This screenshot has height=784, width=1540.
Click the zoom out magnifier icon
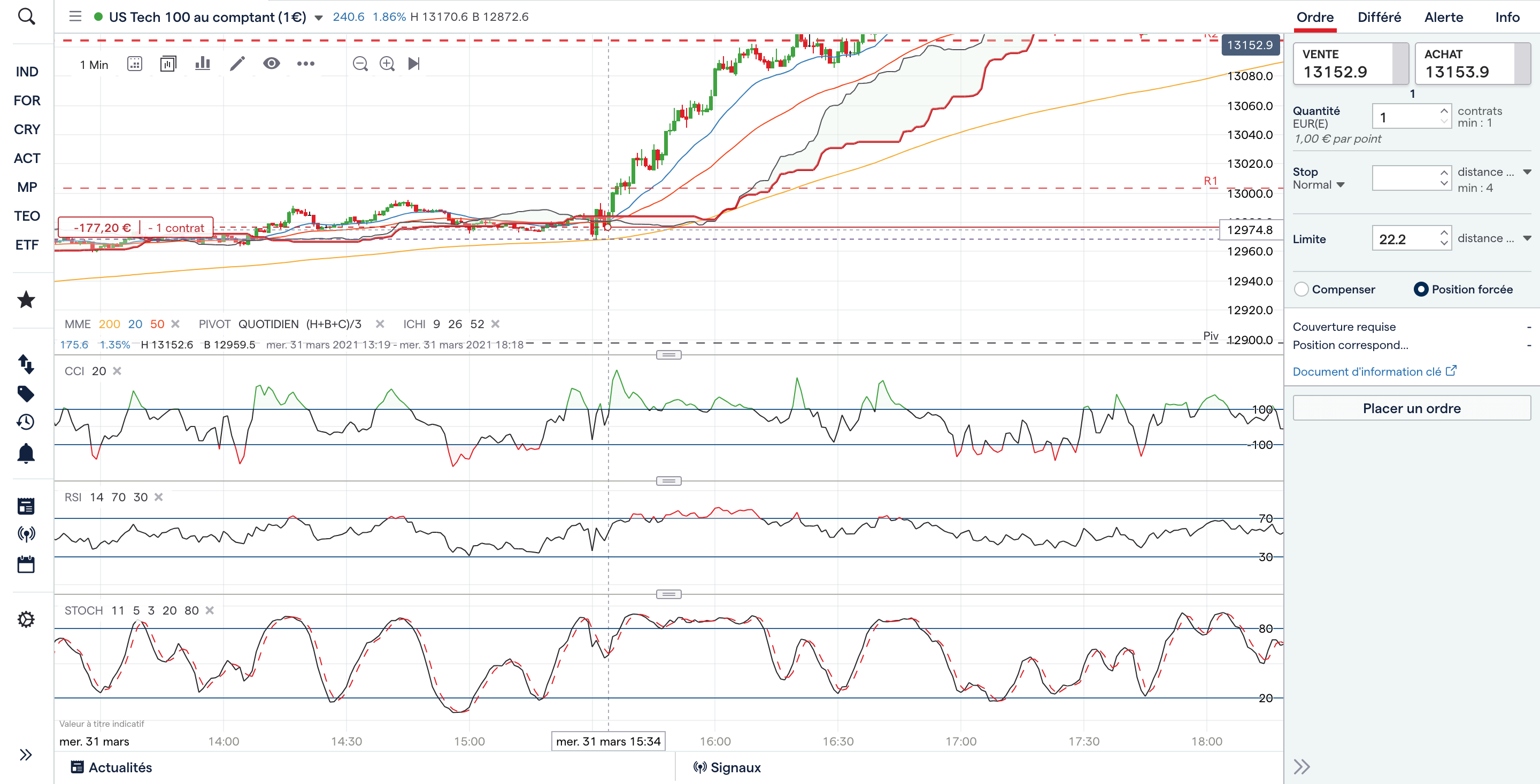(360, 64)
